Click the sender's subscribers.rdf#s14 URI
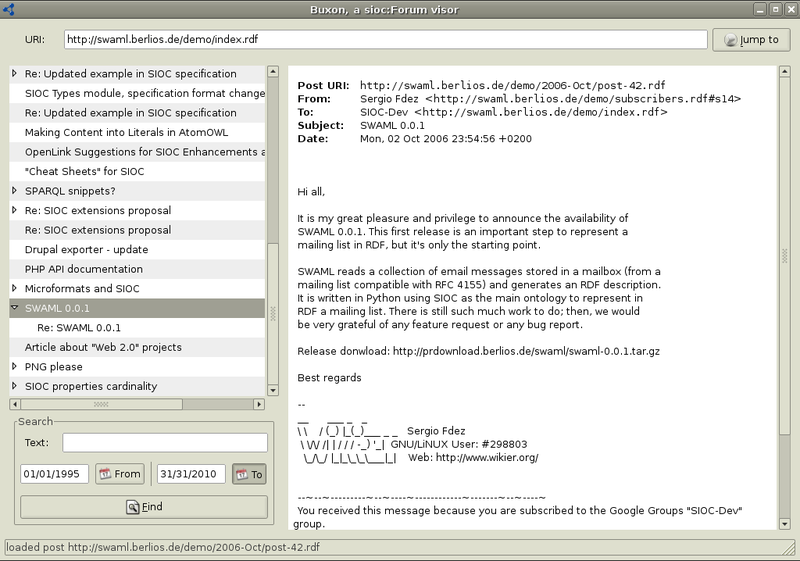The height and width of the screenshot is (561, 800). (583, 98)
